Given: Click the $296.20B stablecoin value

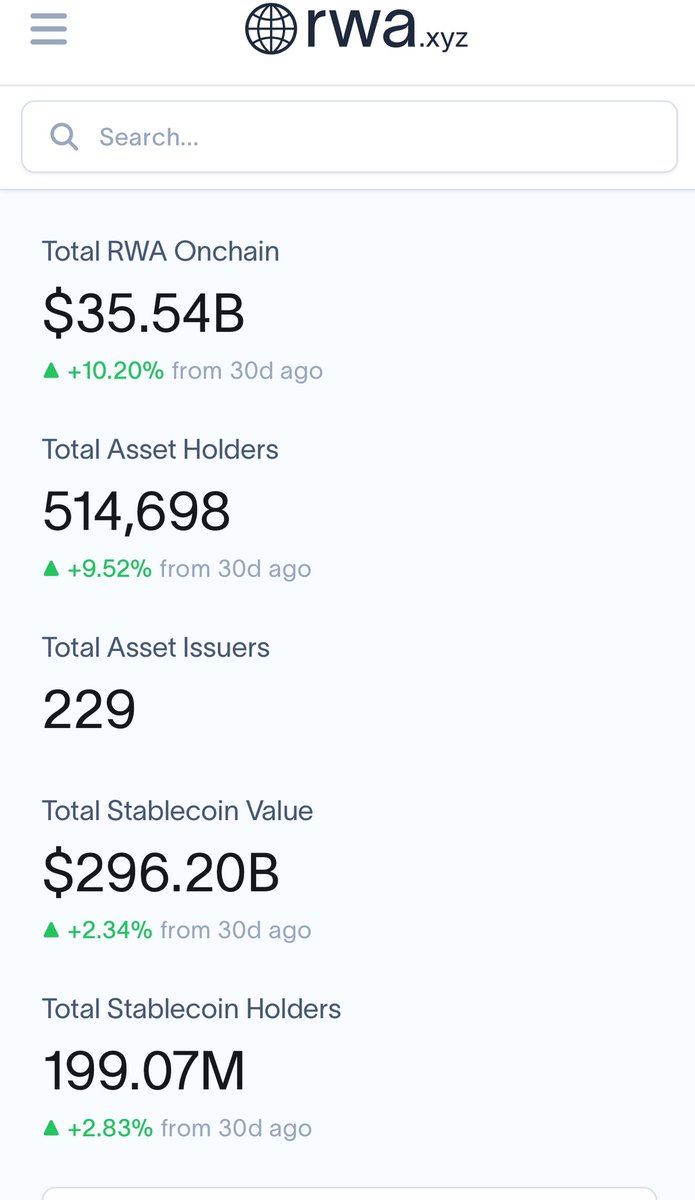Looking at the screenshot, I should [160, 872].
